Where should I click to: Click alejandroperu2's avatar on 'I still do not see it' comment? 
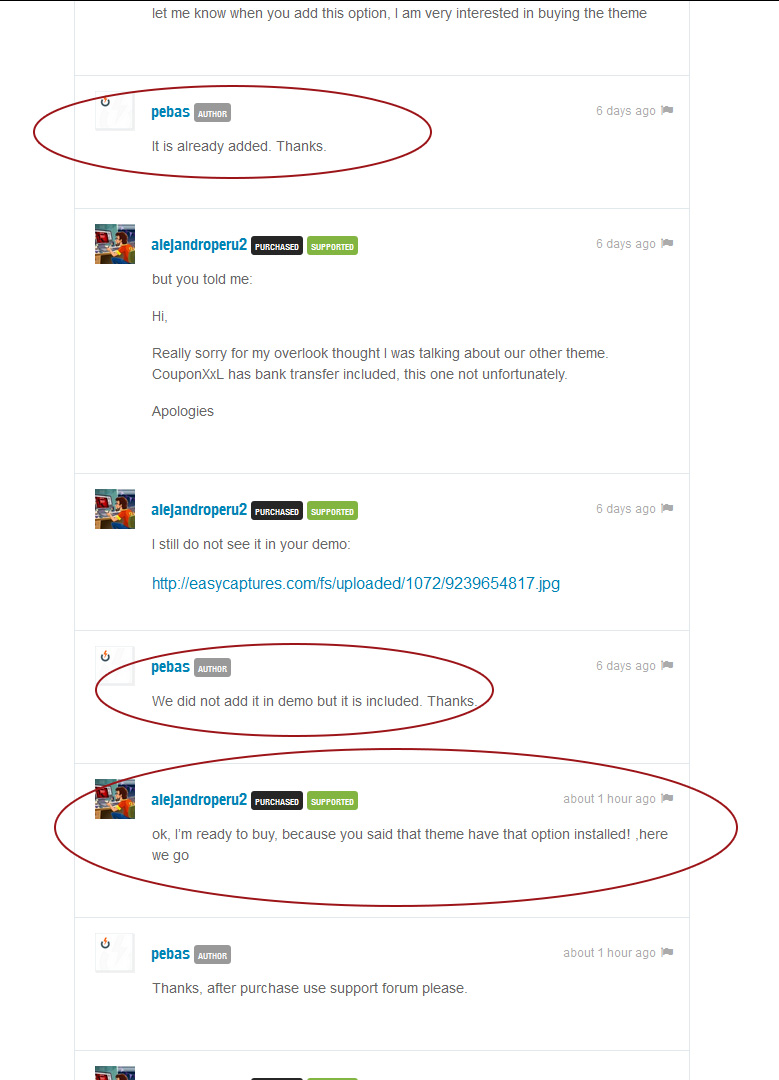pyautogui.click(x=115, y=509)
